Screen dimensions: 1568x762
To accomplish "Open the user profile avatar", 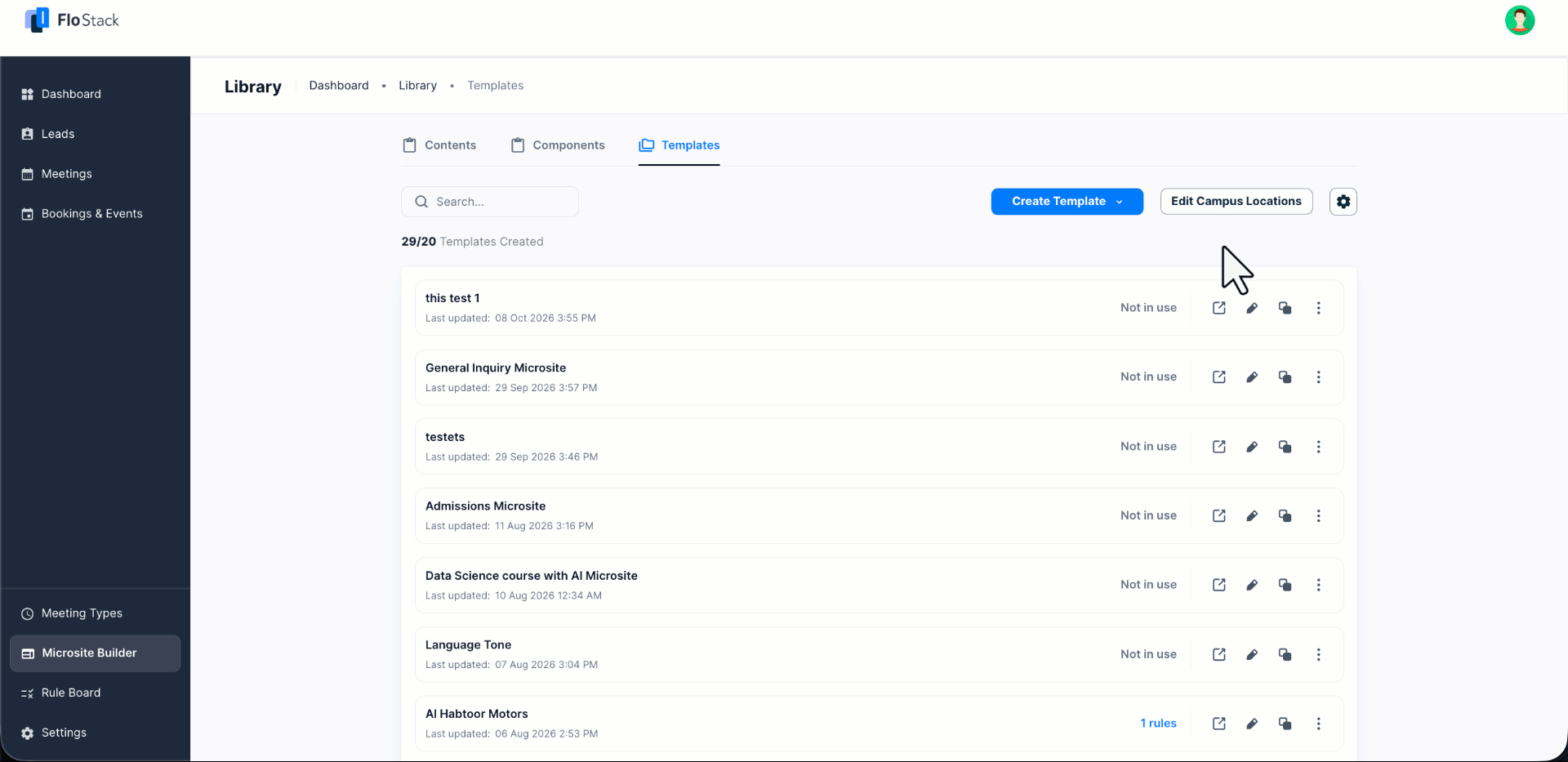I will [x=1520, y=20].
